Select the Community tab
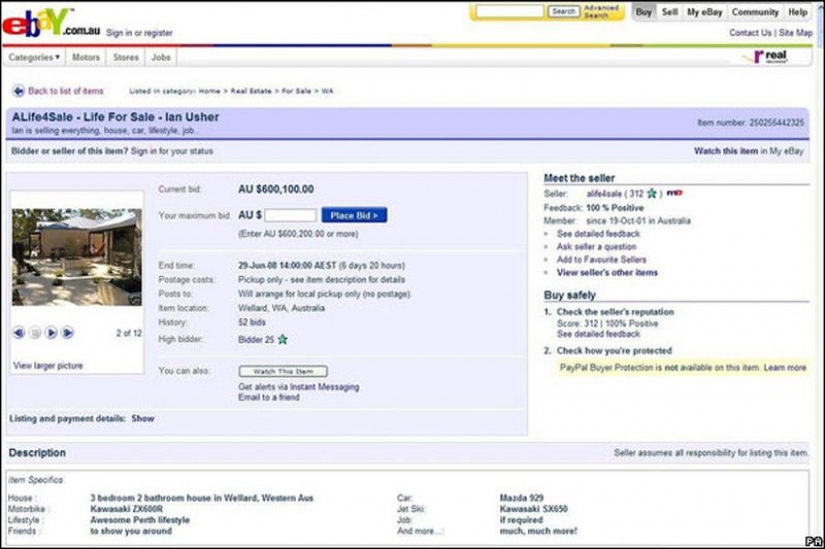This screenshot has width=825, height=549. click(755, 12)
